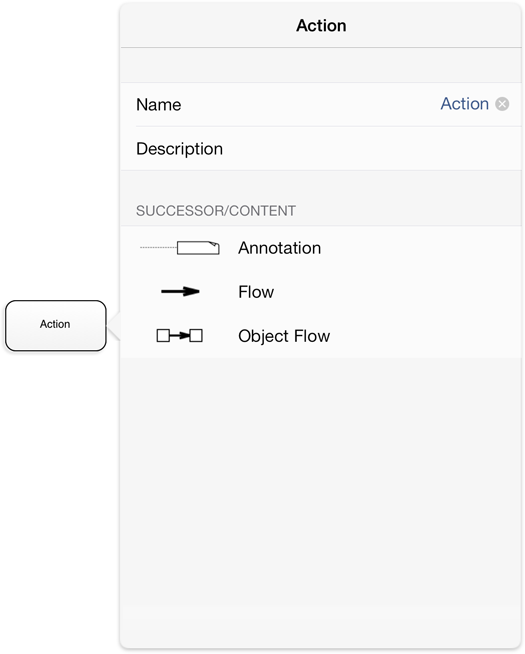Click the Annotation text label
Screen dimensions: 525x654
point(279,248)
